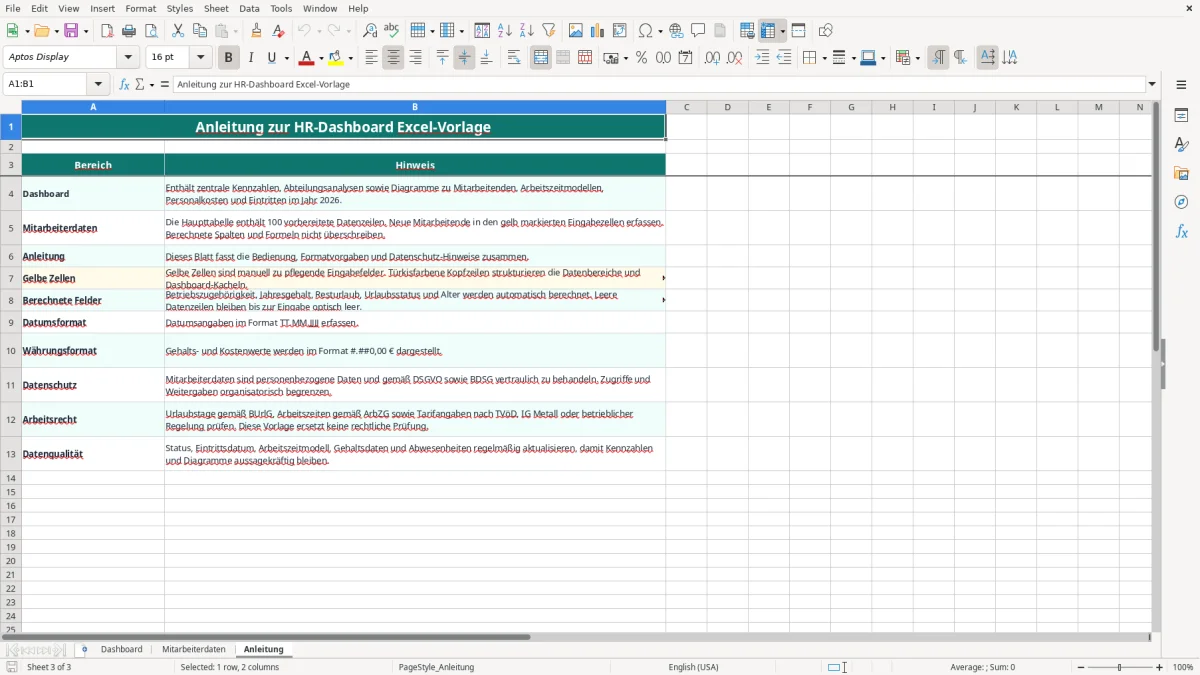Toggle Center Horizontally alignment
This screenshot has width=1200, height=675.
(393, 58)
